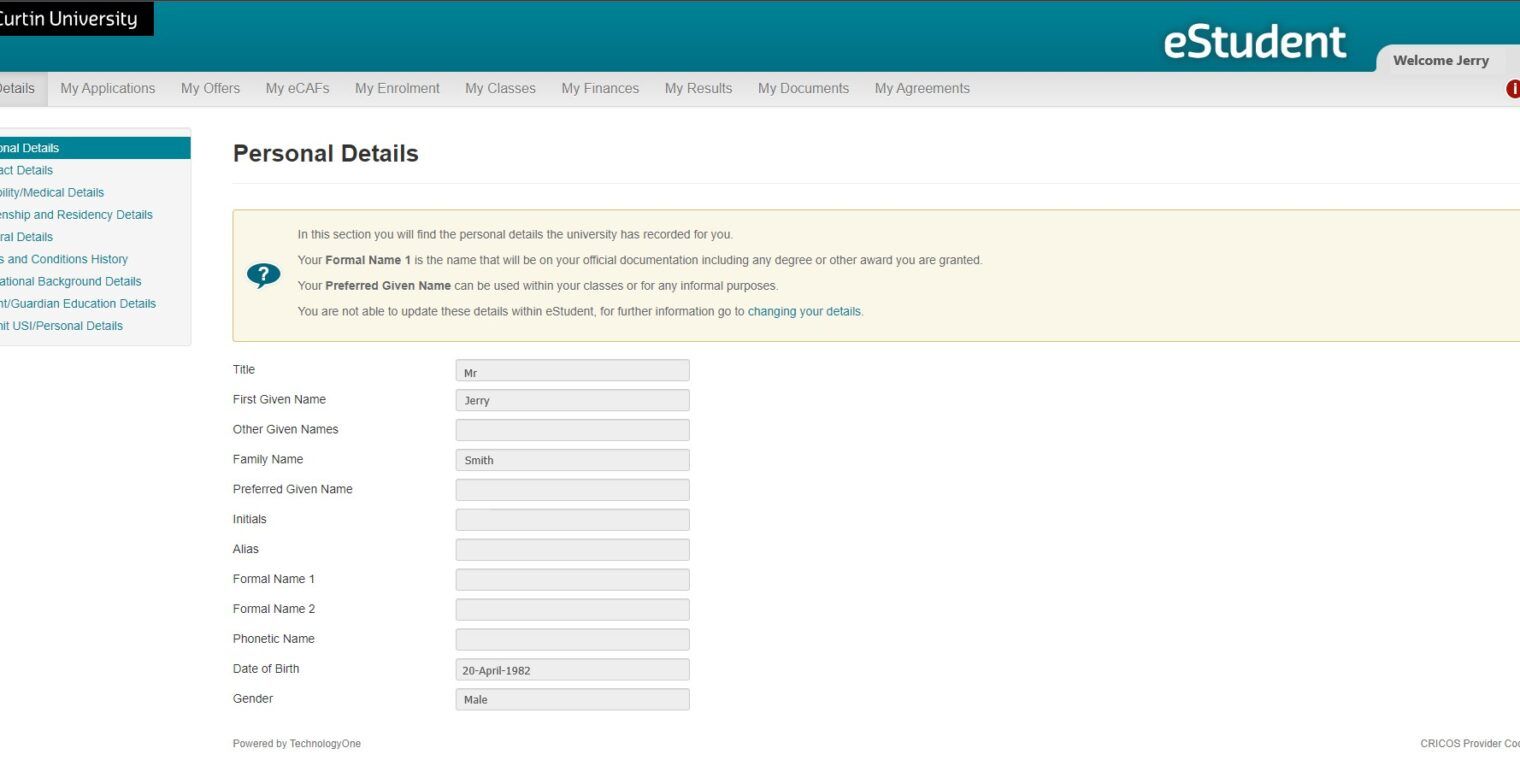Go to My Documents tab

pyautogui.click(x=803, y=88)
